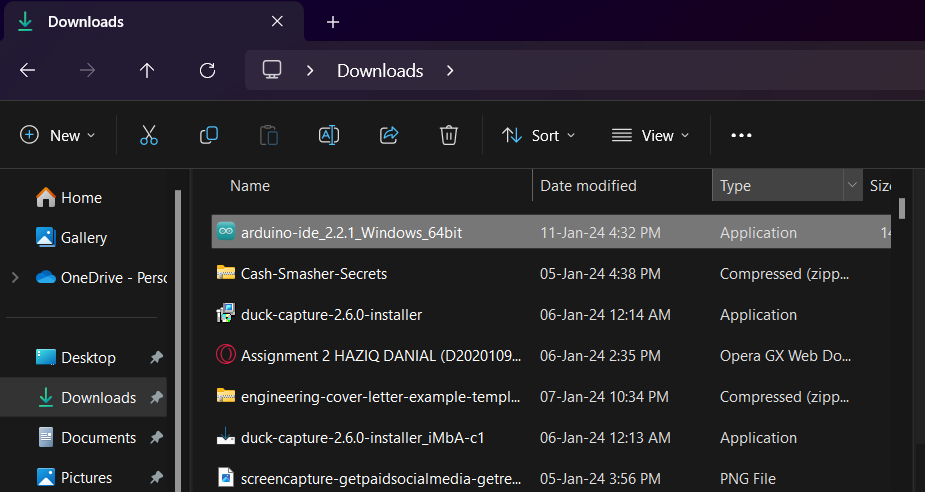The height and width of the screenshot is (492, 925).
Task: Open Gallery in the navigation pane
Action: [83, 238]
